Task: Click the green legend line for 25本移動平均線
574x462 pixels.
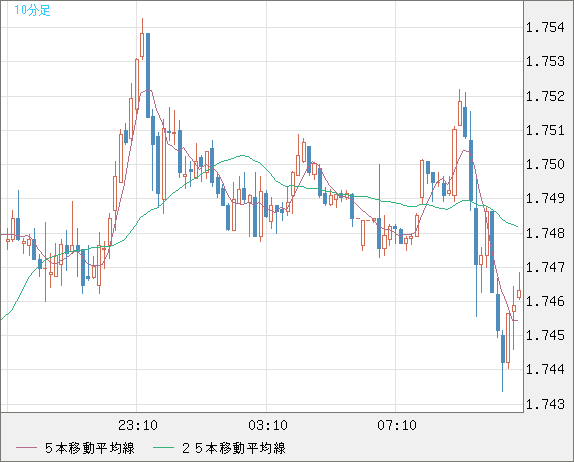Action: [163, 448]
